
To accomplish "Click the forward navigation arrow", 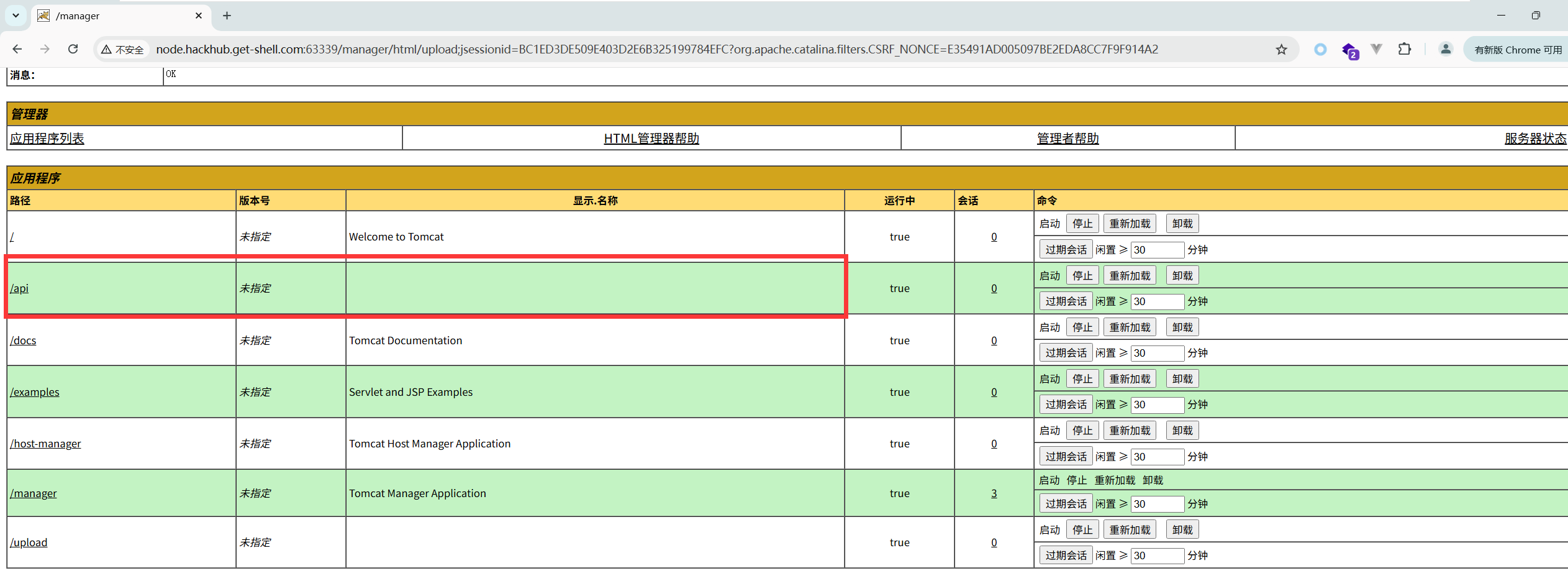I will (45, 49).
